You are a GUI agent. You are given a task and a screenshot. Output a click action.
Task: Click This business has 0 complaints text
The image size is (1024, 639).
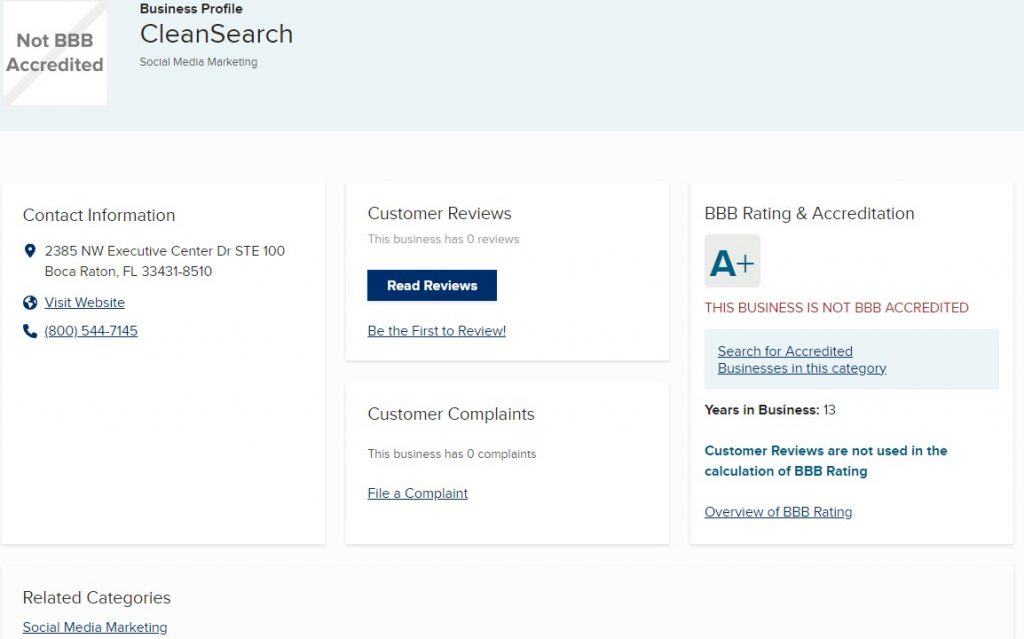(x=452, y=454)
